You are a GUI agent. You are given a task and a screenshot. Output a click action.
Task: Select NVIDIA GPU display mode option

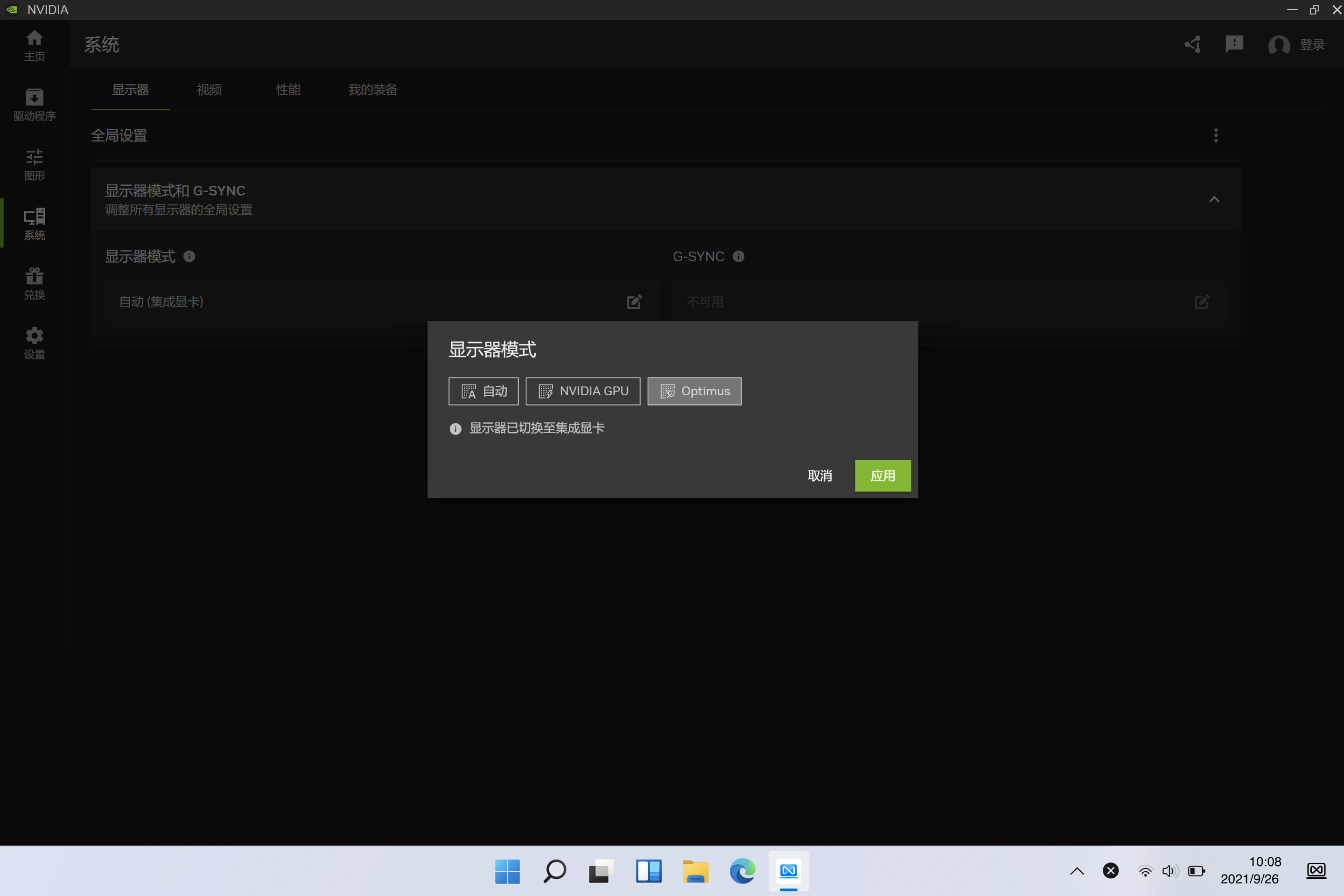[x=583, y=392]
